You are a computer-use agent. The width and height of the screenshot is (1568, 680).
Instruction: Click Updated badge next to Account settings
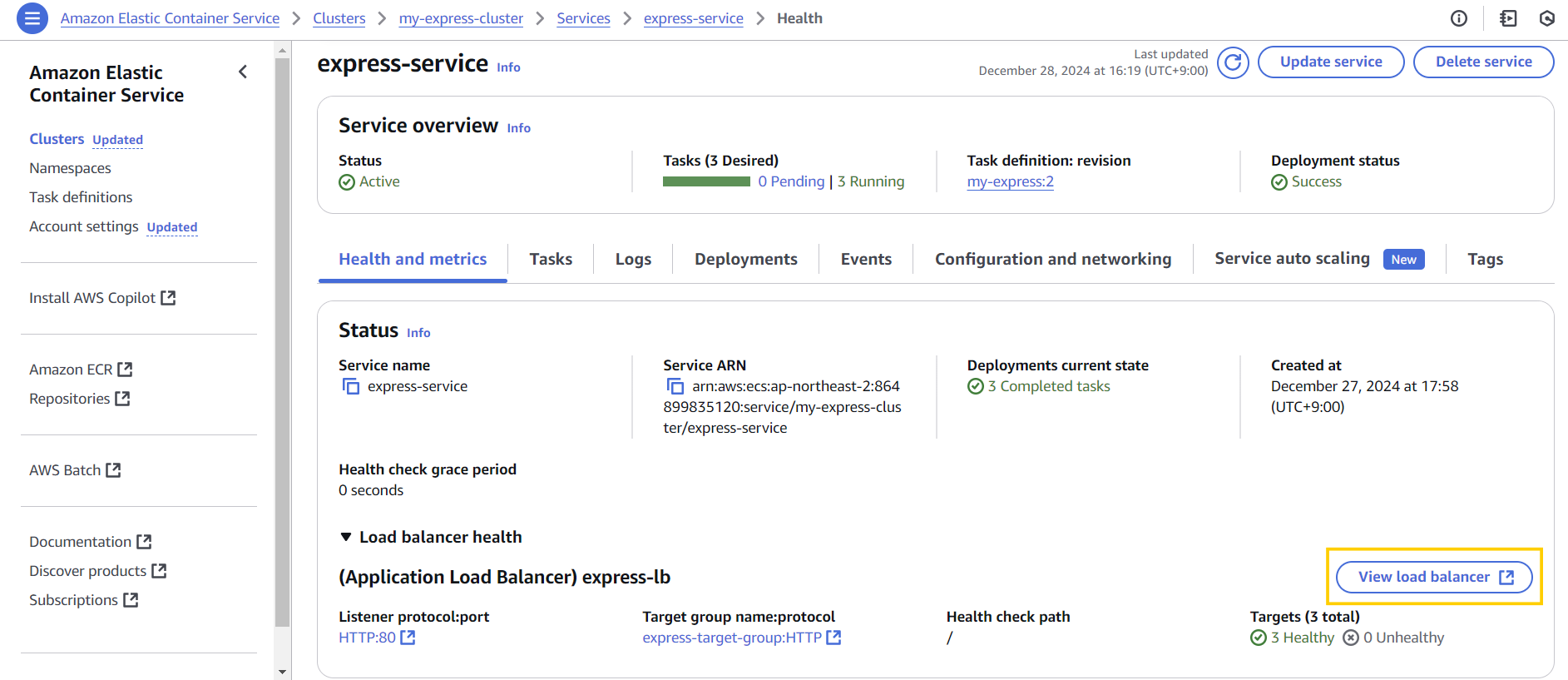click(x=172, y=227)
